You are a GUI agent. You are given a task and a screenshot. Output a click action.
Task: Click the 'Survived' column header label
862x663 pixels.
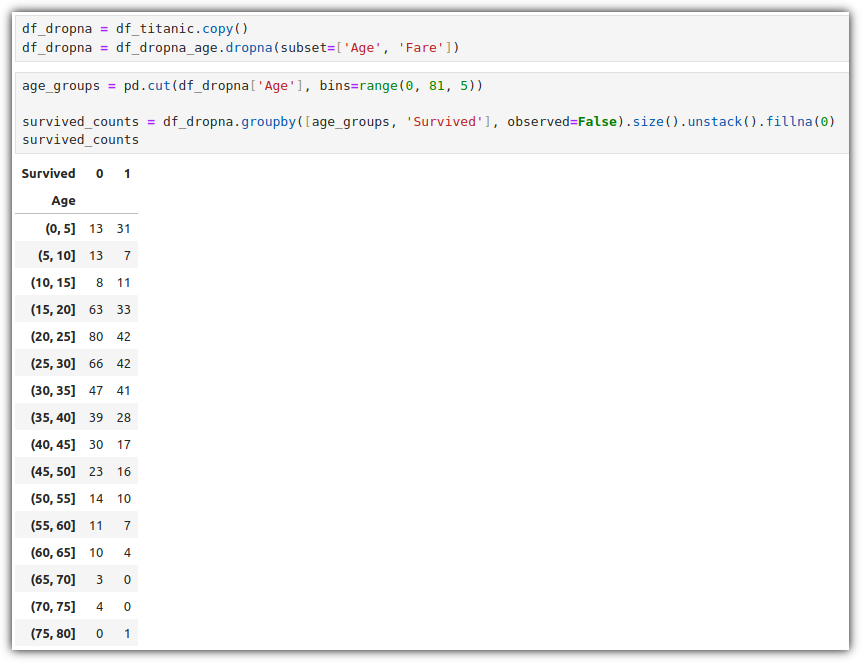pyautogui.click(x=48, y=174)
